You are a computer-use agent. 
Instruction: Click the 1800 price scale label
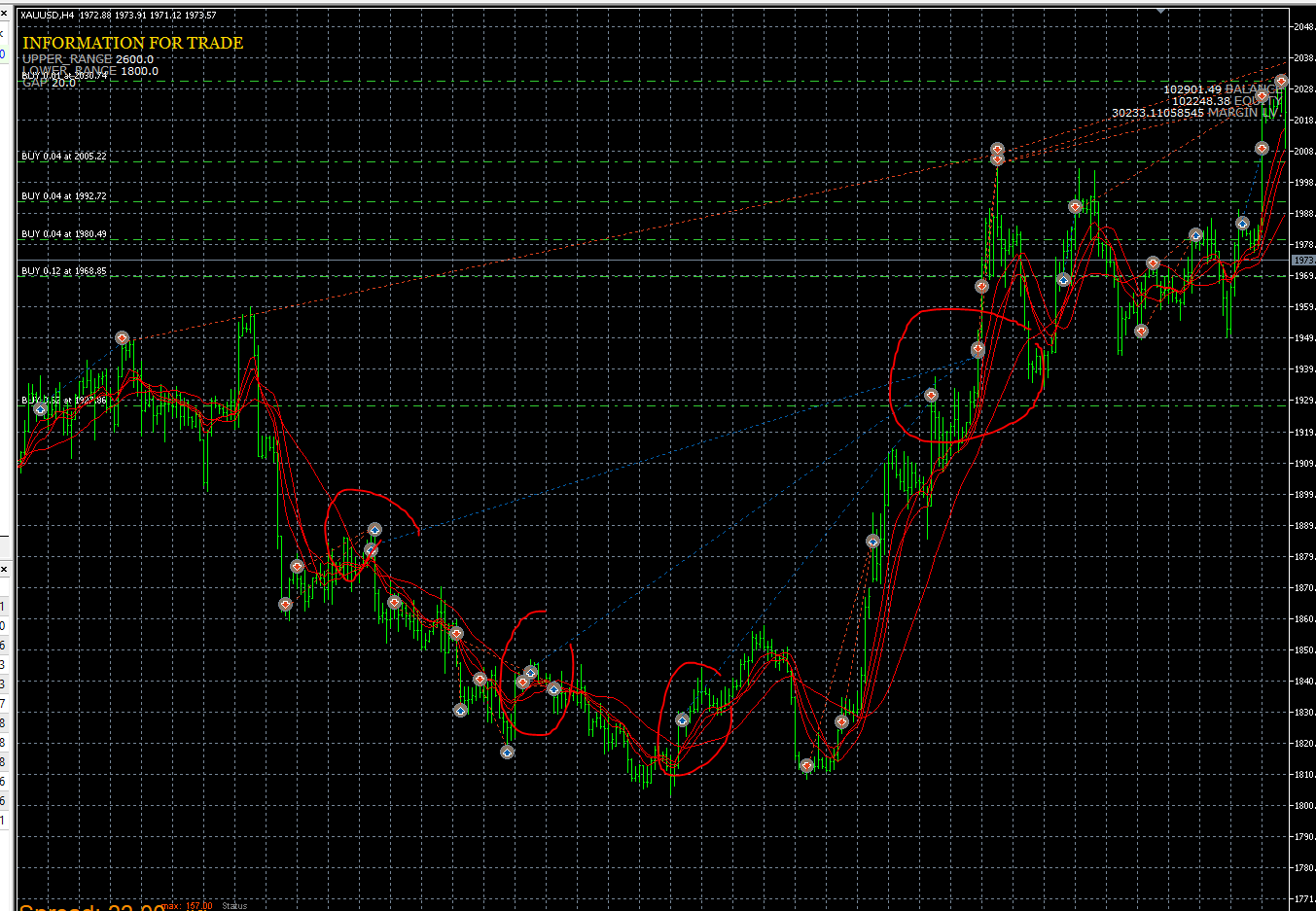(x=1303, y=806)
